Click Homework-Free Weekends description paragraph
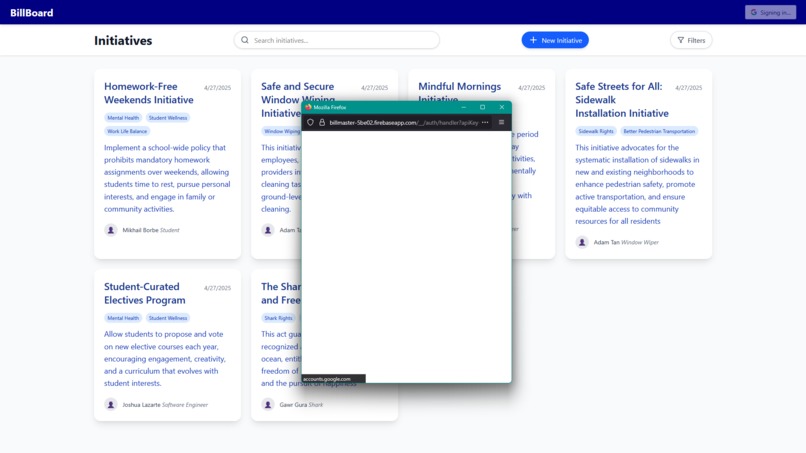The height and width of the screenshot is (453, 806). point(167,178)
